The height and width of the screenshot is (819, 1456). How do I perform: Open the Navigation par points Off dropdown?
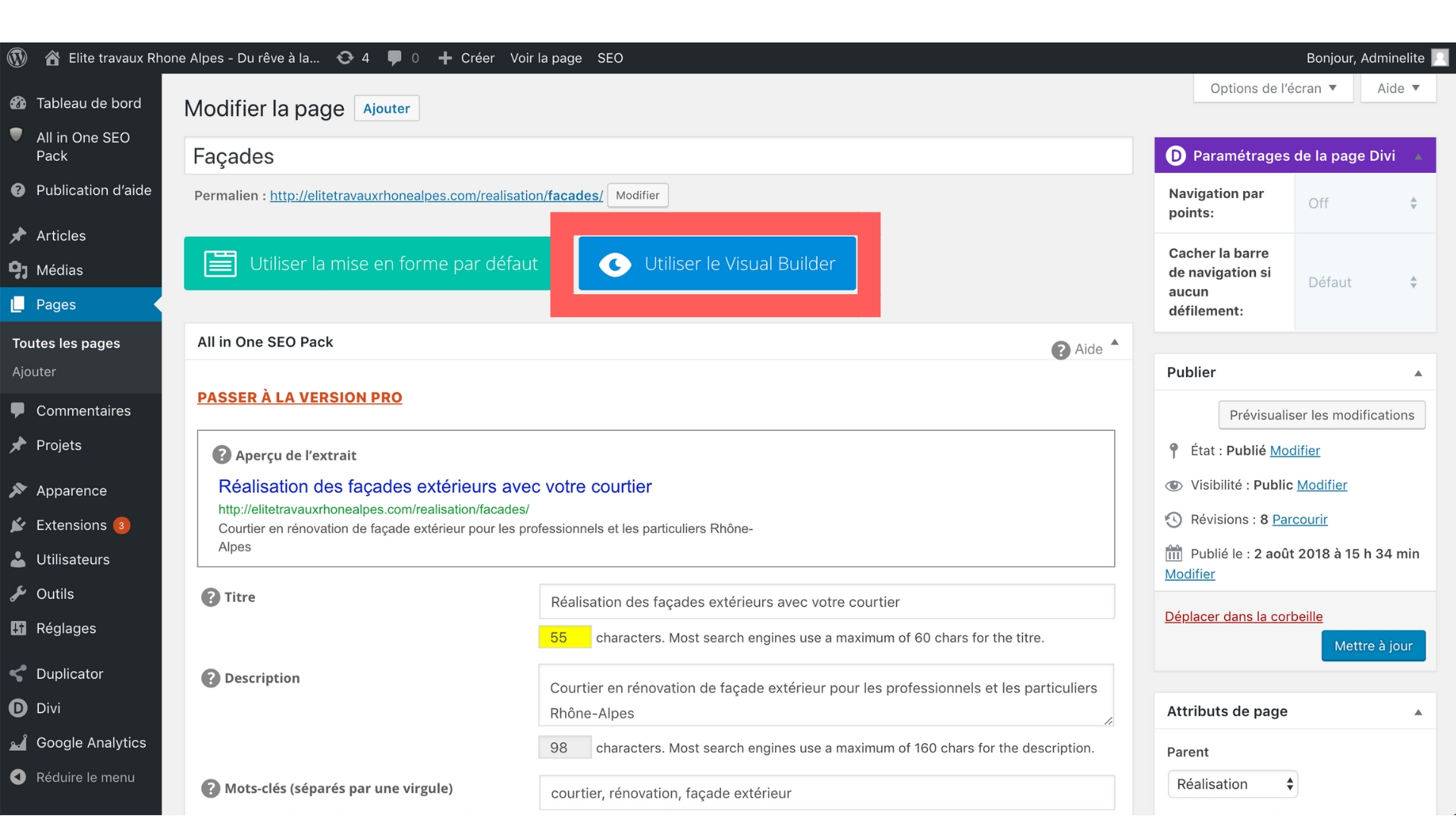[1363, 203]
